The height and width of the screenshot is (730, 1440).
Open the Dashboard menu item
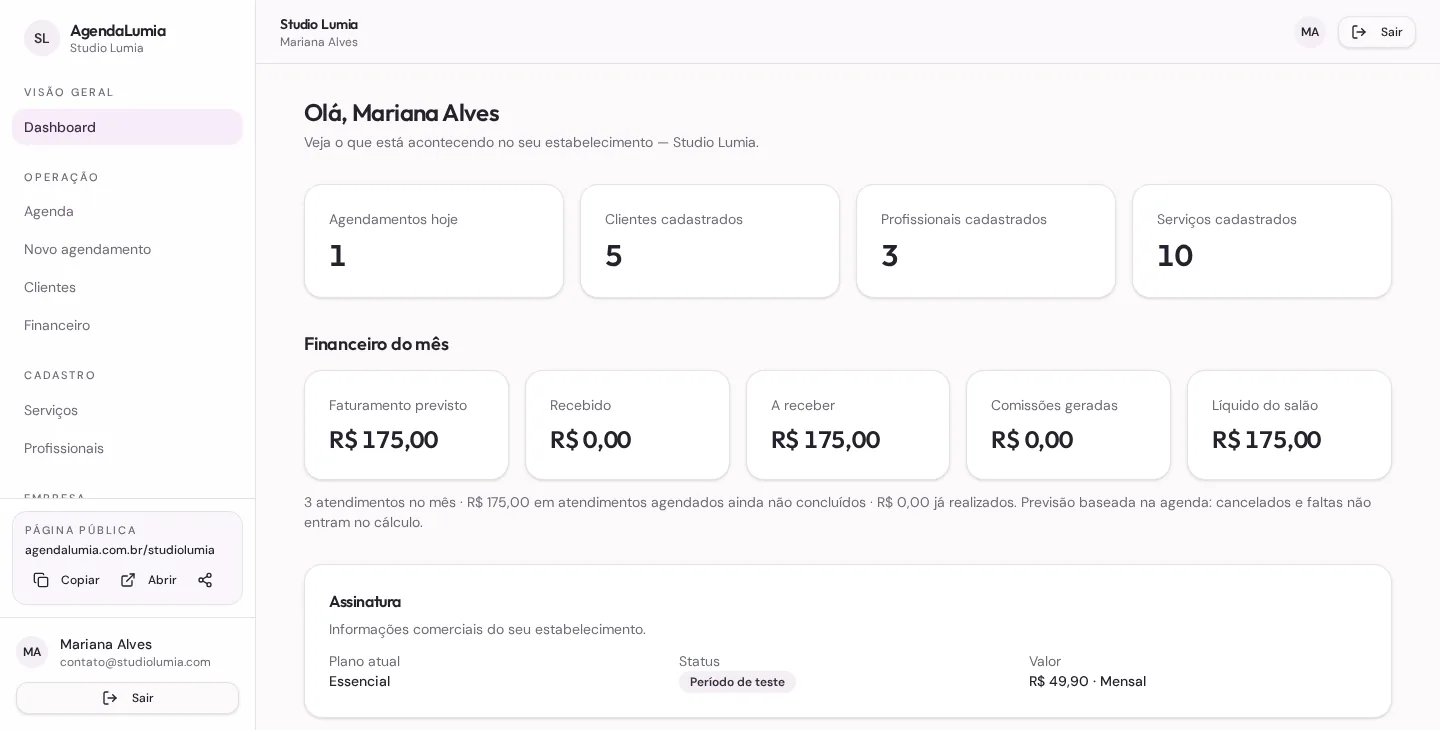(127, 127)
